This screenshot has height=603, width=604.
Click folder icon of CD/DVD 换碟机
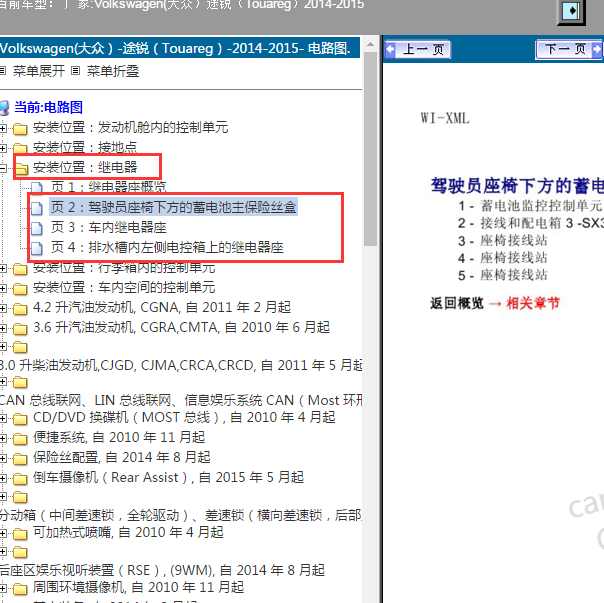point(20,418)
